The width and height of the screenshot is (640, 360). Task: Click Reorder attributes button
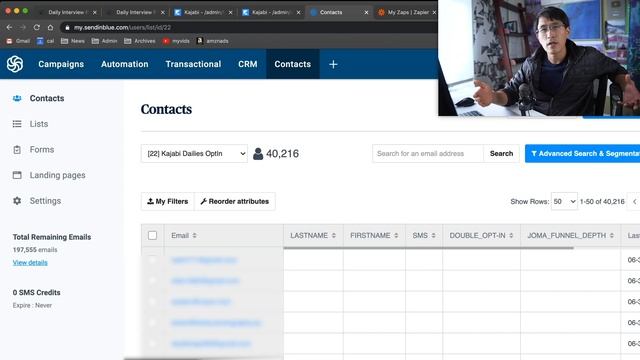click(235, 201)
